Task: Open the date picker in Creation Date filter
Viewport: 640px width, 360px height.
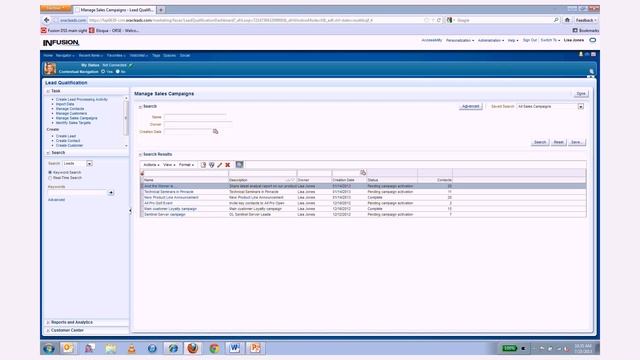Action: (x=363, y=173)
